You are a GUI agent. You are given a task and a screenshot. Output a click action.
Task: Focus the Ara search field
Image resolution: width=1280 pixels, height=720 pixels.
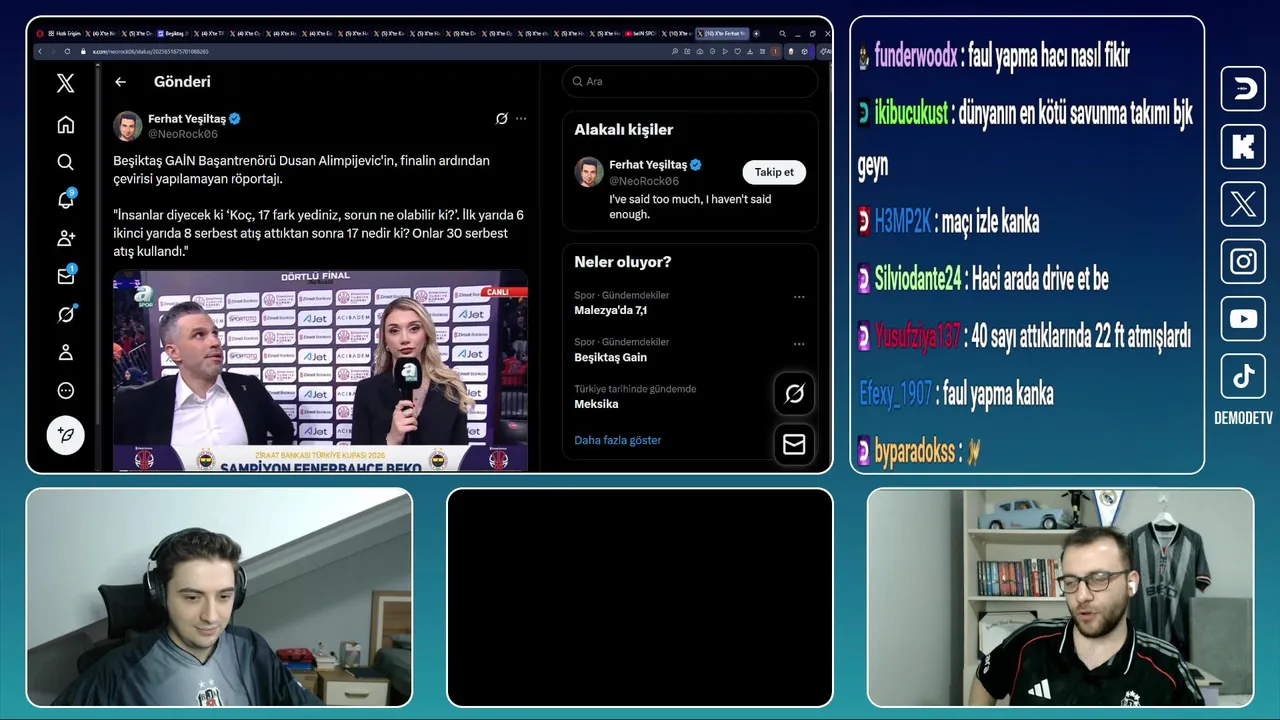690,81
